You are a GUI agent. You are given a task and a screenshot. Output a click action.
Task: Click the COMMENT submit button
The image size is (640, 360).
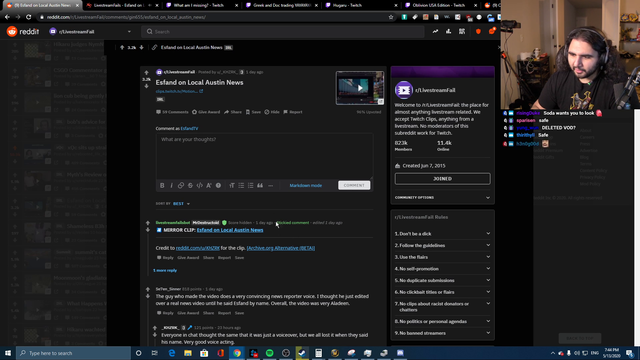tap(354, 185)
